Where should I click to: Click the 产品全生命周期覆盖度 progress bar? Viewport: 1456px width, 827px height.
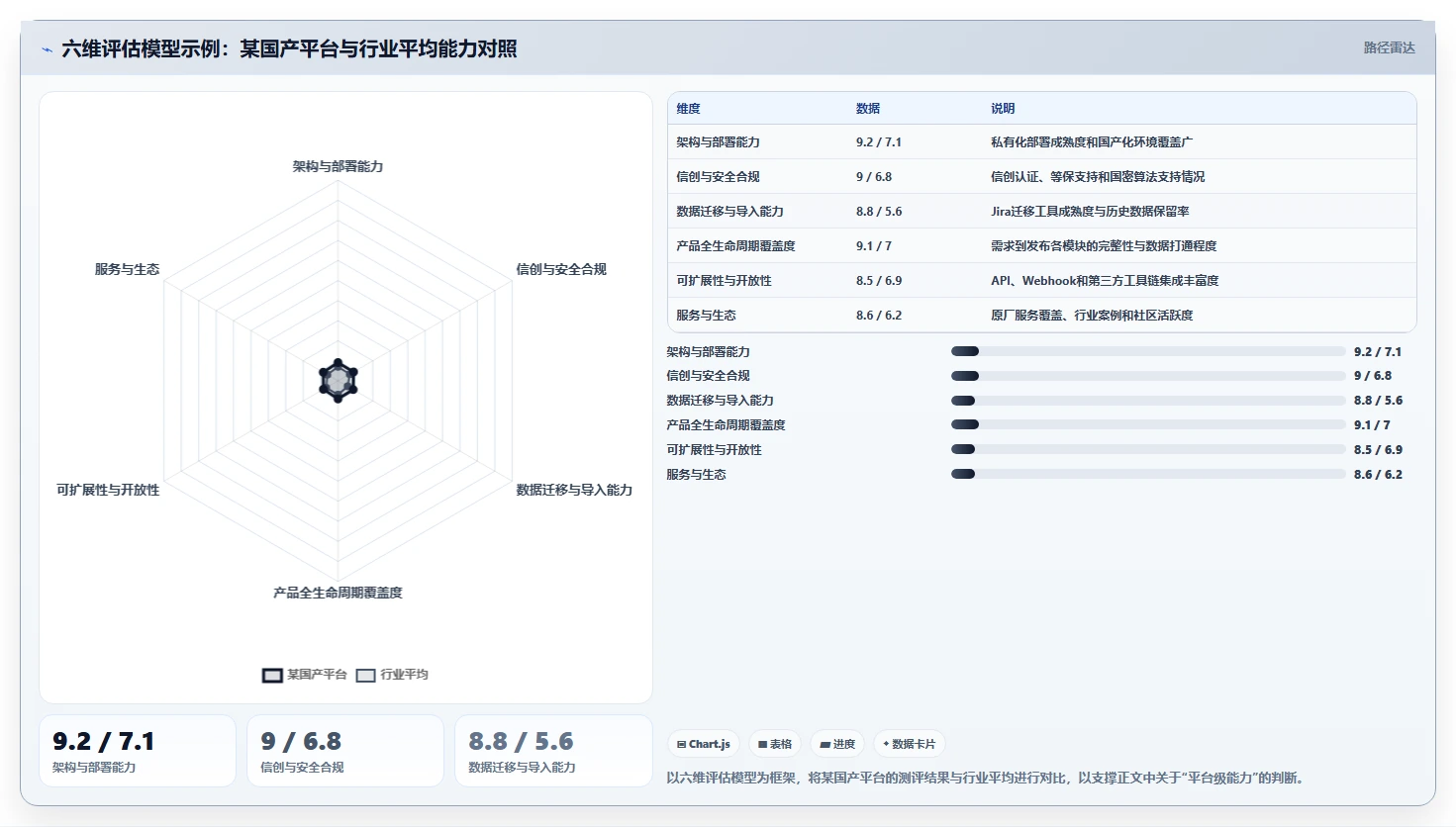[x=1148, y=424]
